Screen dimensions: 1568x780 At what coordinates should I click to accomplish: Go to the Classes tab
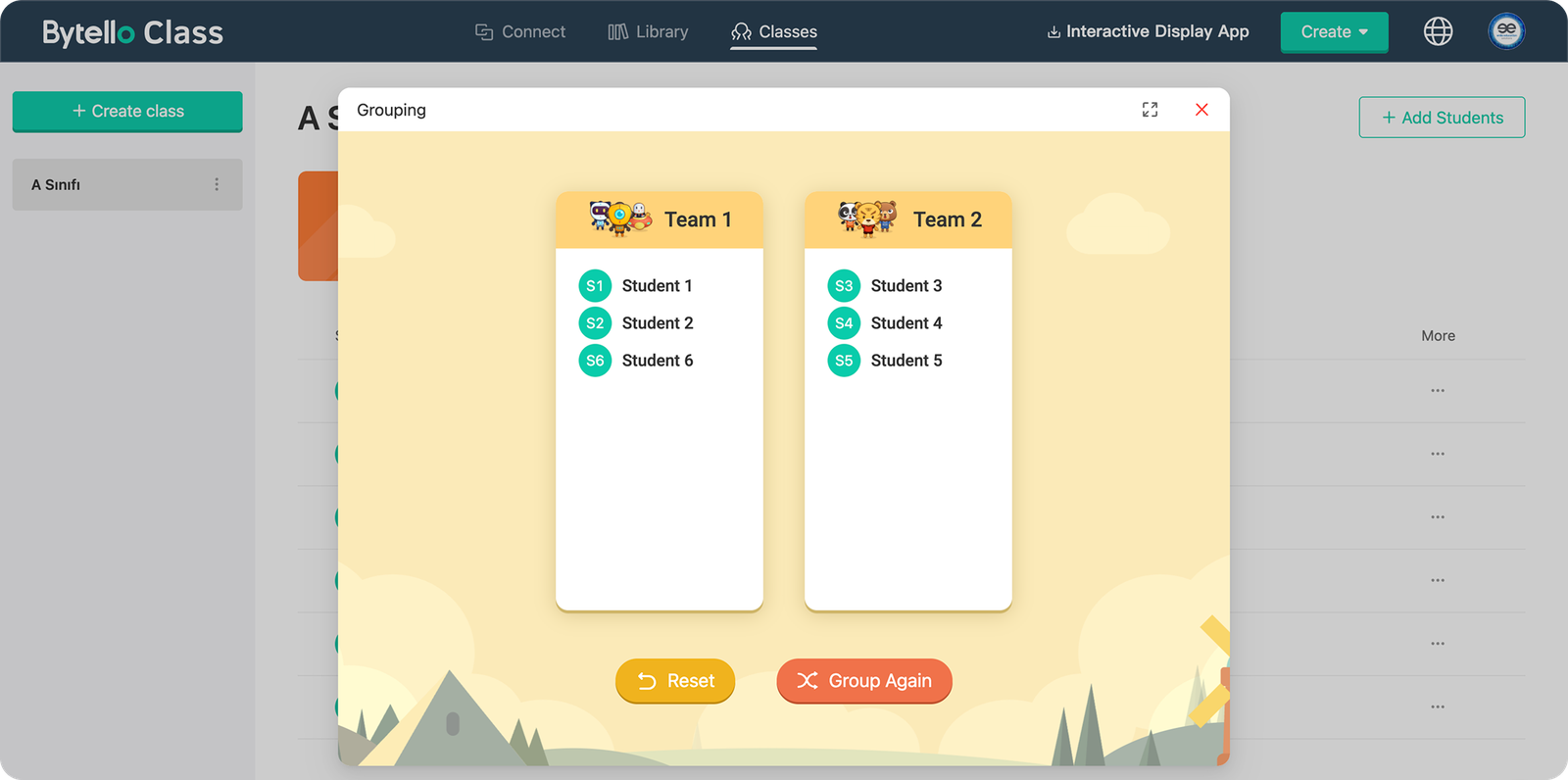tap(774, 32)
